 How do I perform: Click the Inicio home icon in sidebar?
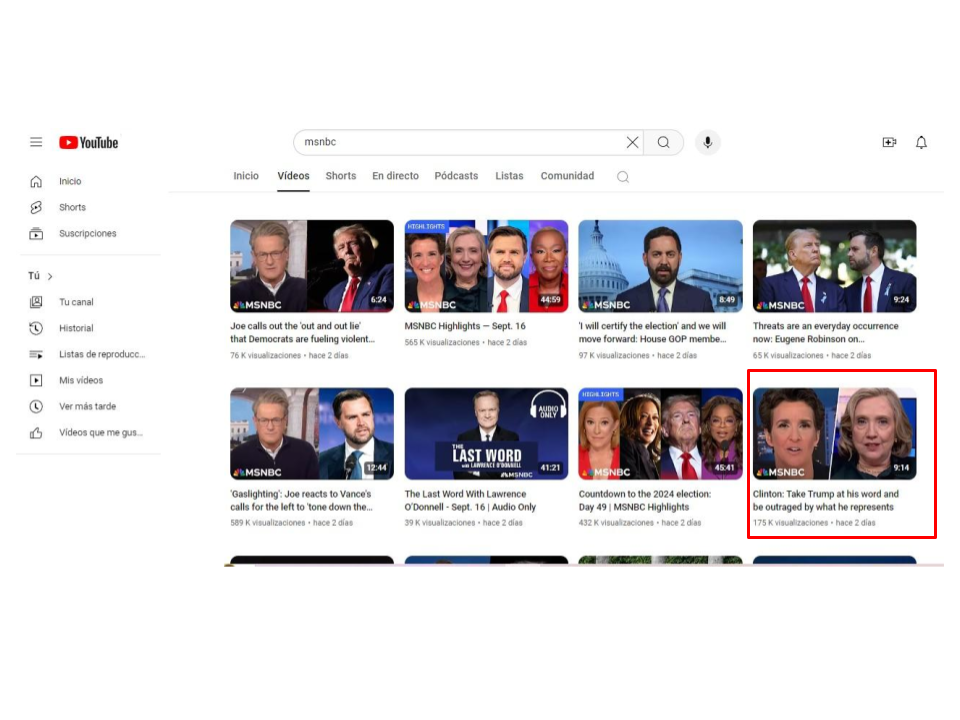36,181
